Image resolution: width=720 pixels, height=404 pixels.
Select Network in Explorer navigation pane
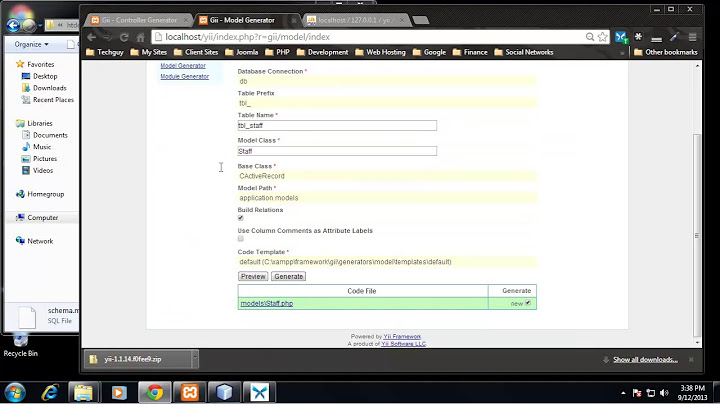coord(40,241)
